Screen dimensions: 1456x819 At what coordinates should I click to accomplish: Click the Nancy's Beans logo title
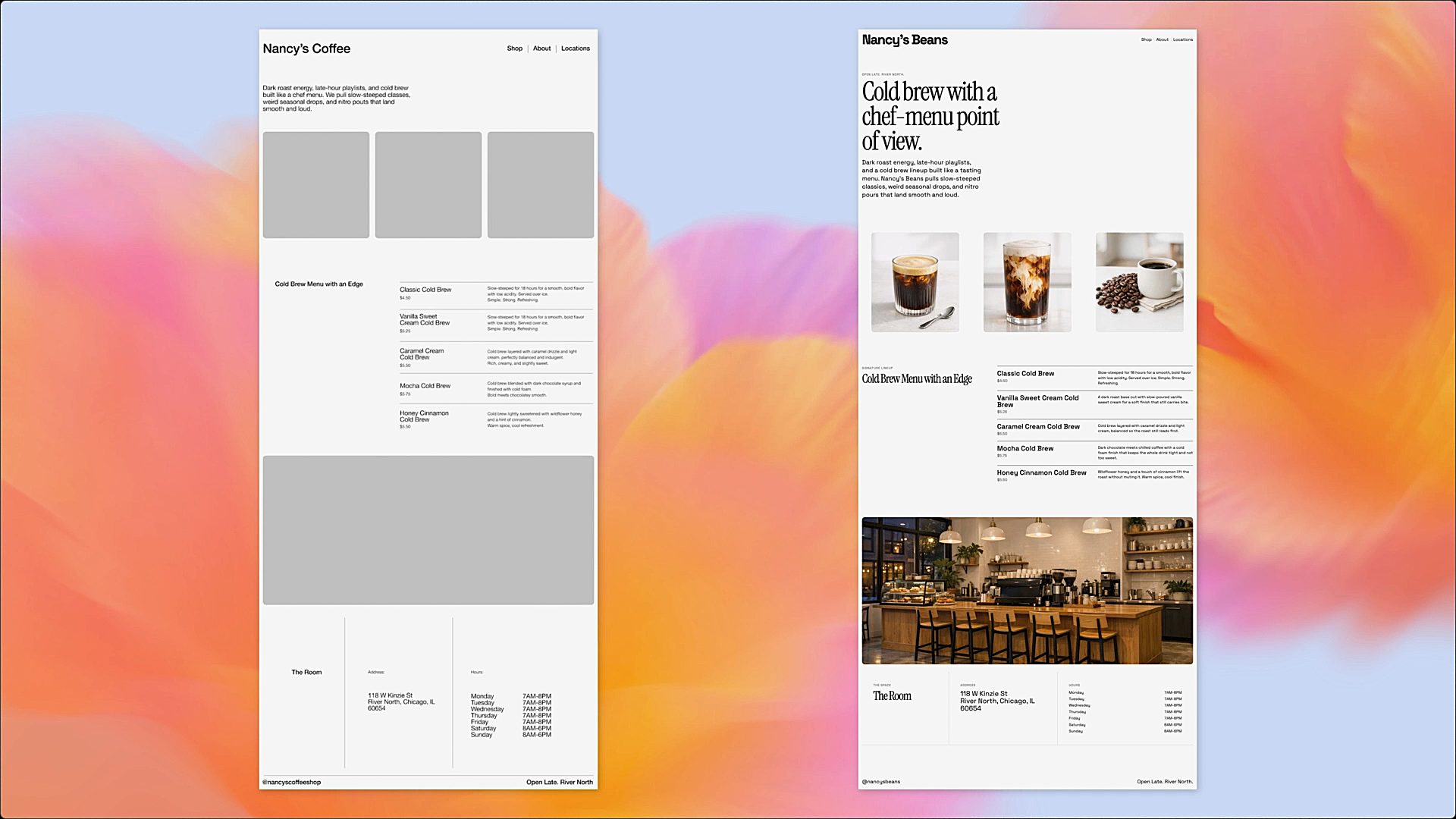(x=905, y=40)
